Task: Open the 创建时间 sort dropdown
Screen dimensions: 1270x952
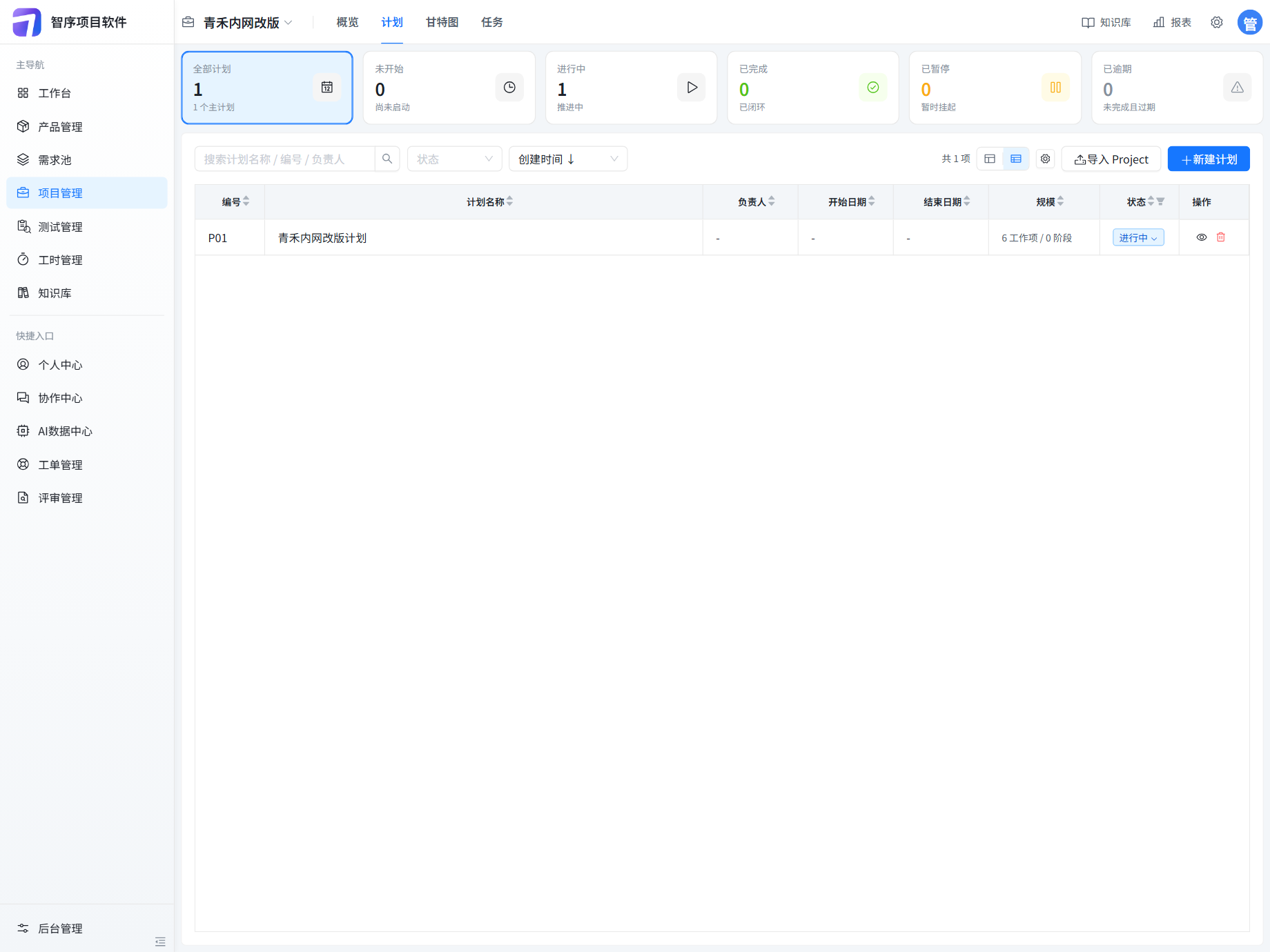Action: pos(568,159)
